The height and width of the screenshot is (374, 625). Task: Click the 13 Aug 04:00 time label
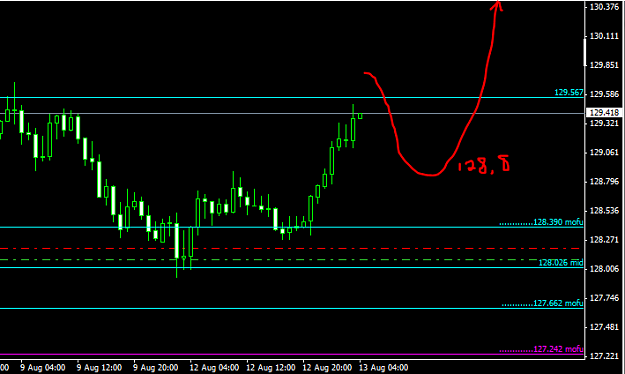383,367
